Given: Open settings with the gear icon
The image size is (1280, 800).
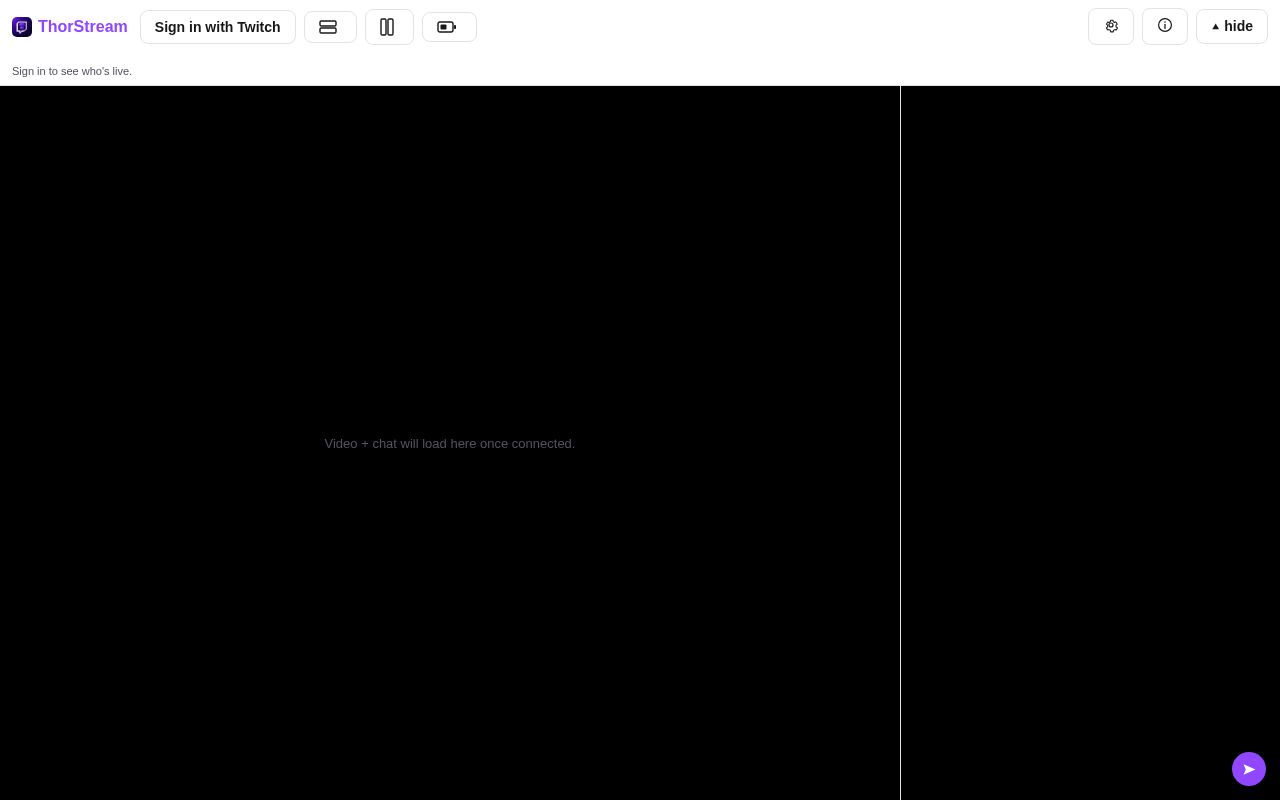Looking at the screenshot, I should pos(1111,26).
